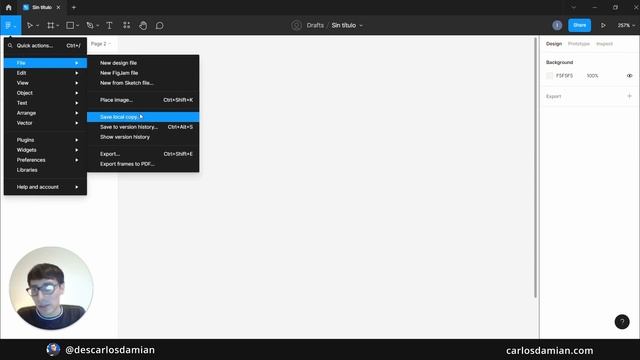This screenshot has width=640, height=360.
Task: Switch to the Prototype tab
Action: [579, 44]
